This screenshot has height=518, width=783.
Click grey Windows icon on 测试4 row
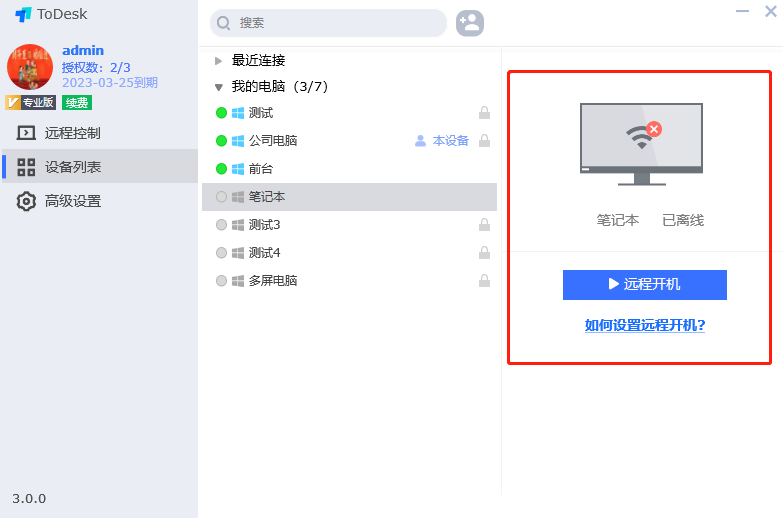(x=238, y=253)
